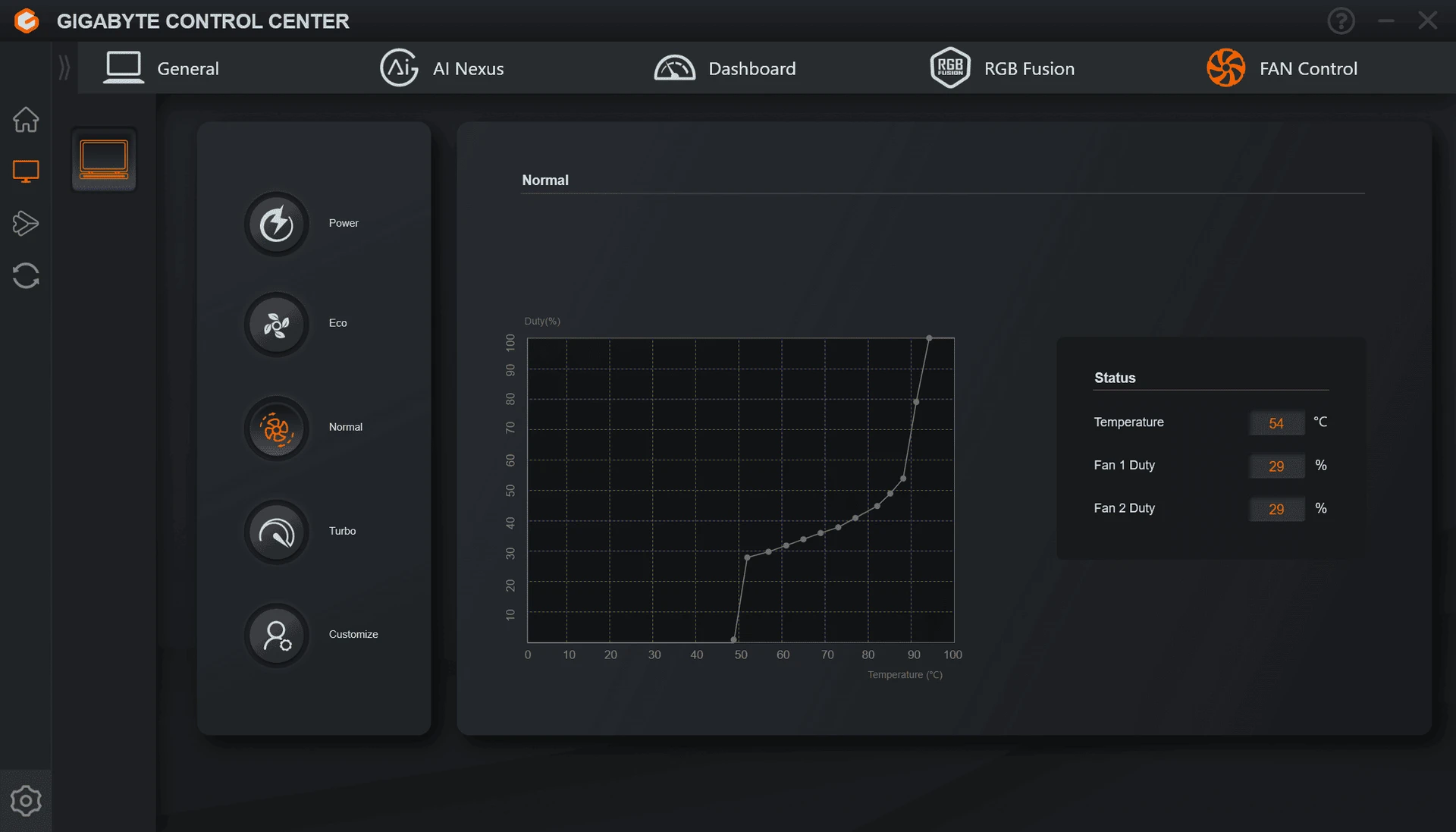Image resolution: width=1456 pixels, height=832 pixels.
Task: Switch to RGB Fusion tab
Action: (x=1002, y=68)
